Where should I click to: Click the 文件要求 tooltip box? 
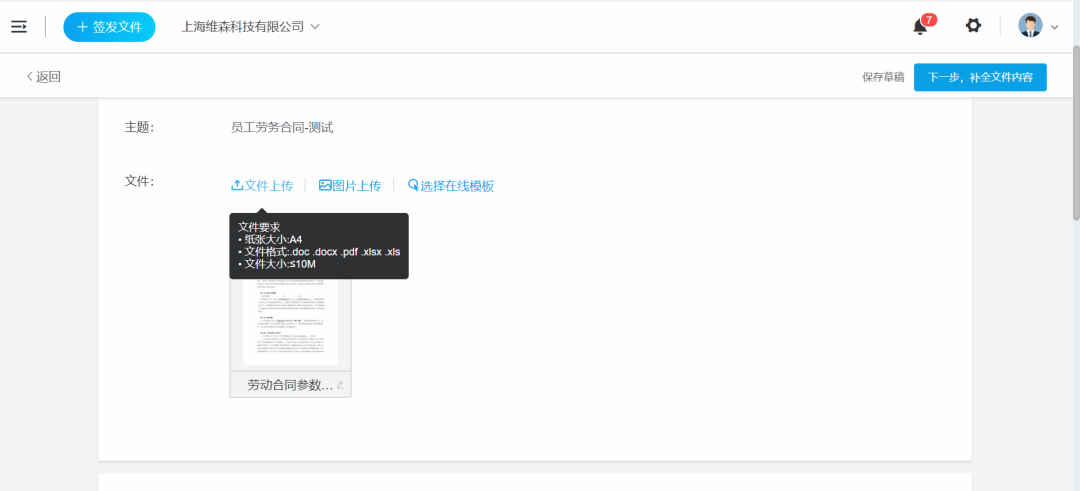click(318, 245)
